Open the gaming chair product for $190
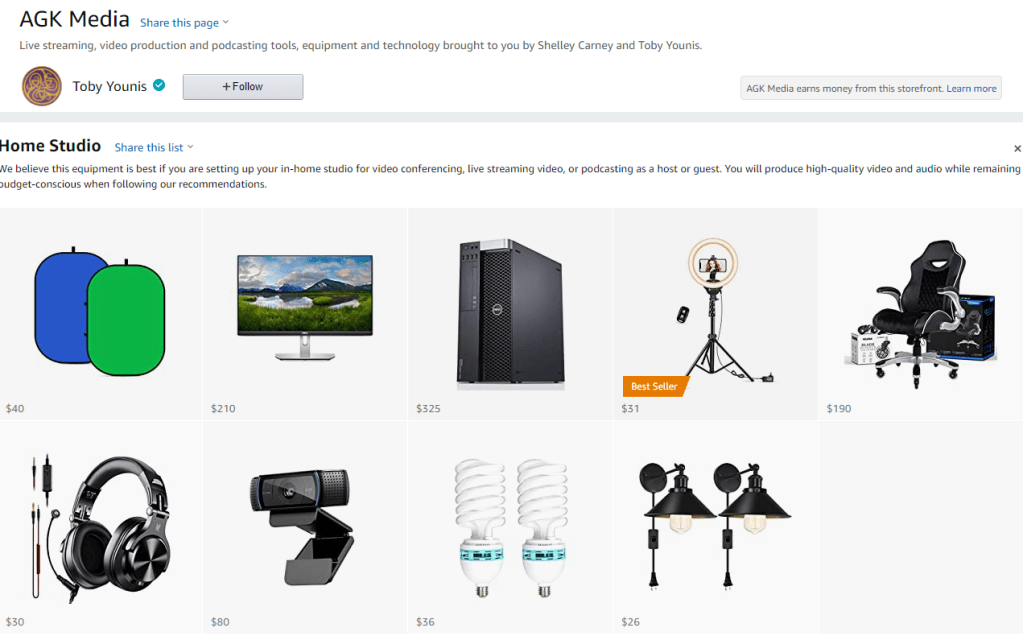This screenshot has height=636, width=1023. click(919, 313)
